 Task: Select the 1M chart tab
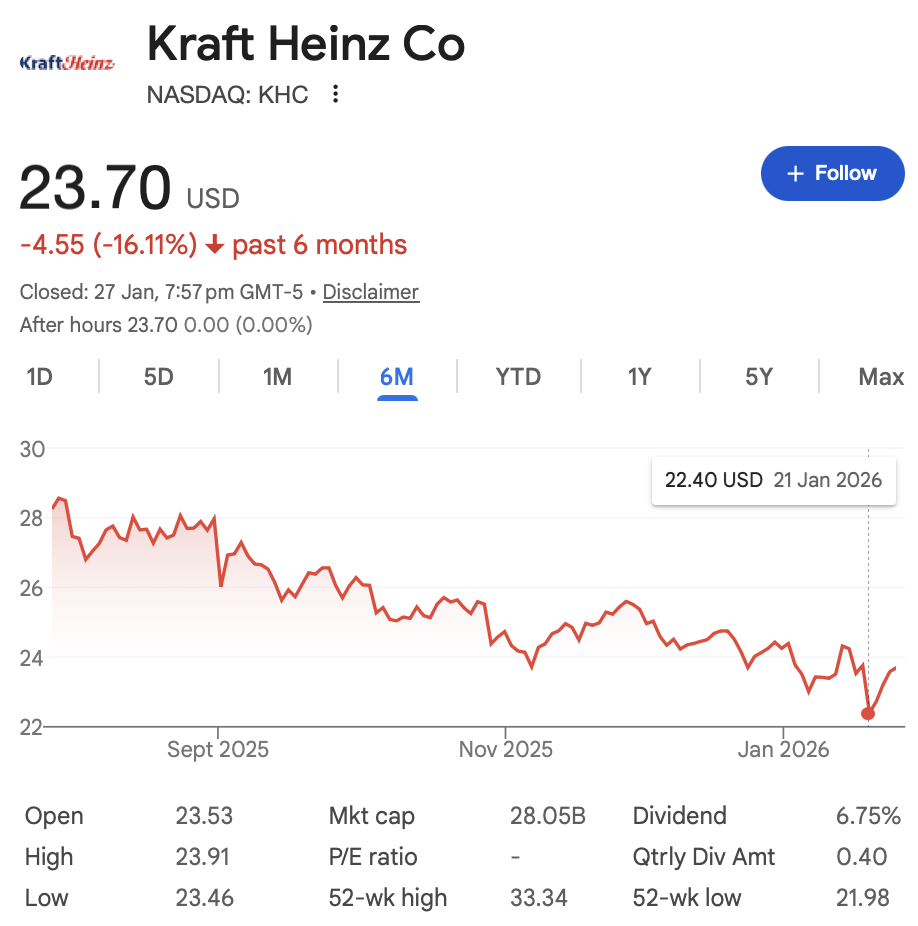(277, 377)
